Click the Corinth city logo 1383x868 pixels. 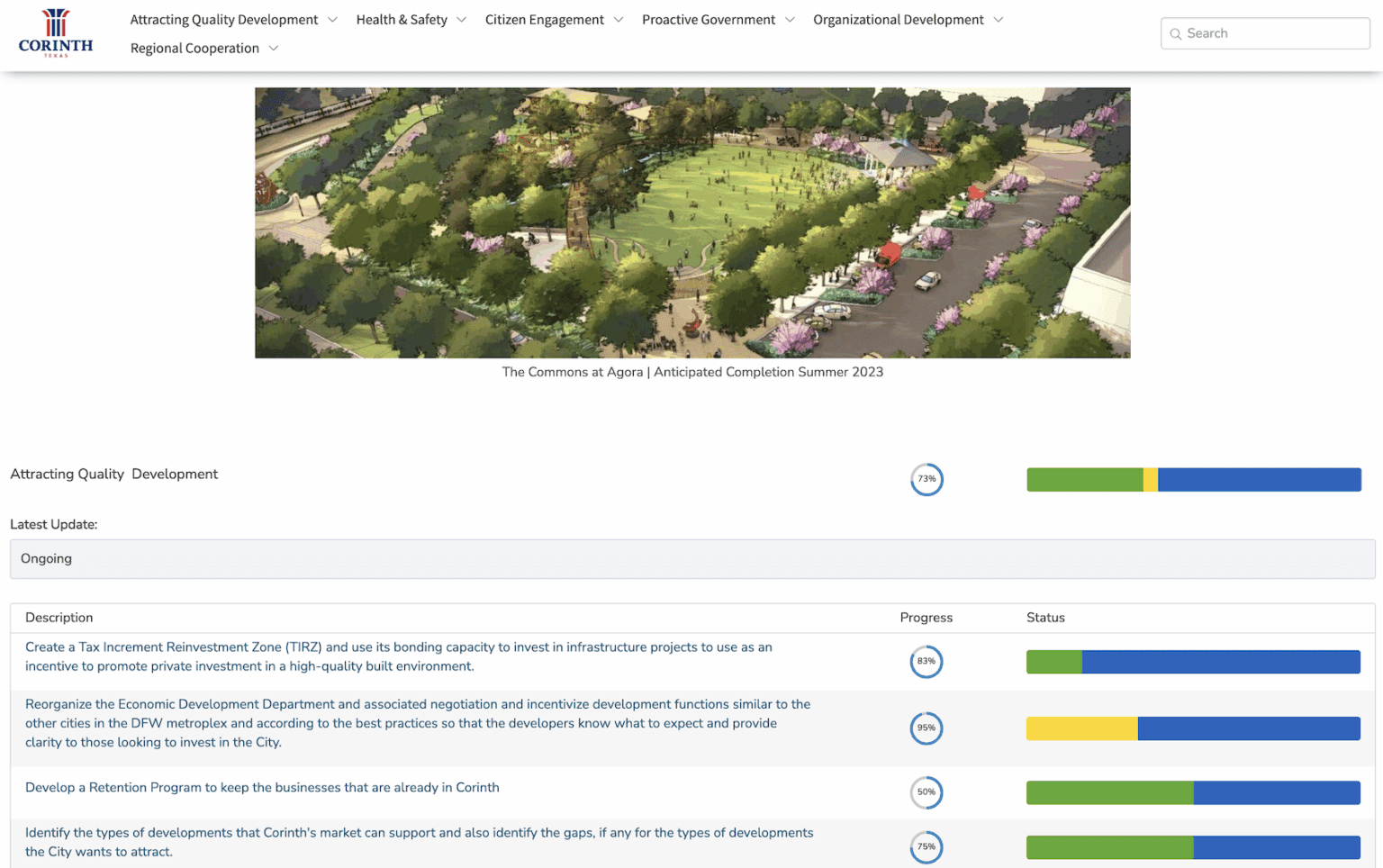pos(55,33)
